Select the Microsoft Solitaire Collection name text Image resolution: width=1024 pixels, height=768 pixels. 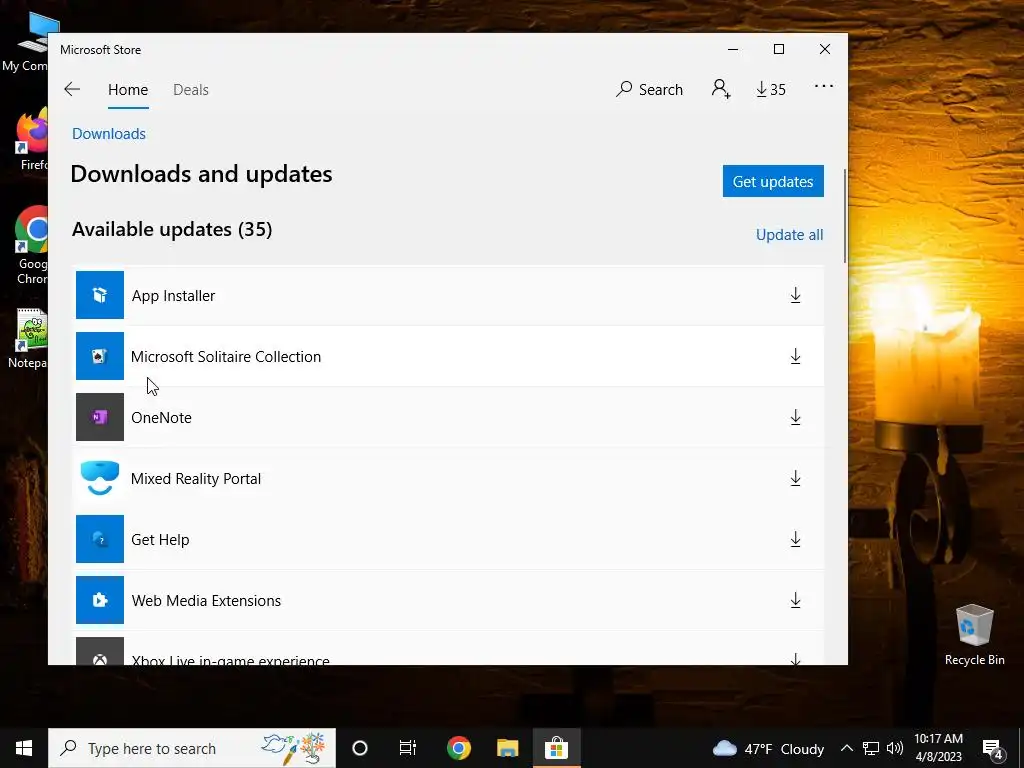coord(226,357)
